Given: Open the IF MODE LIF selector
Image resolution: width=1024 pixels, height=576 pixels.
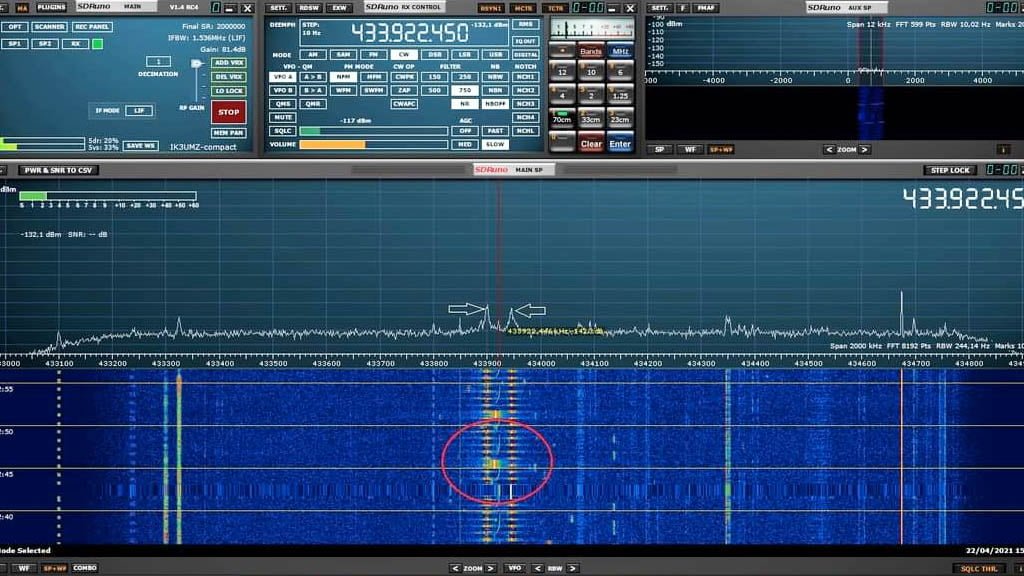Looking at the screenshot, I should 137,110.
